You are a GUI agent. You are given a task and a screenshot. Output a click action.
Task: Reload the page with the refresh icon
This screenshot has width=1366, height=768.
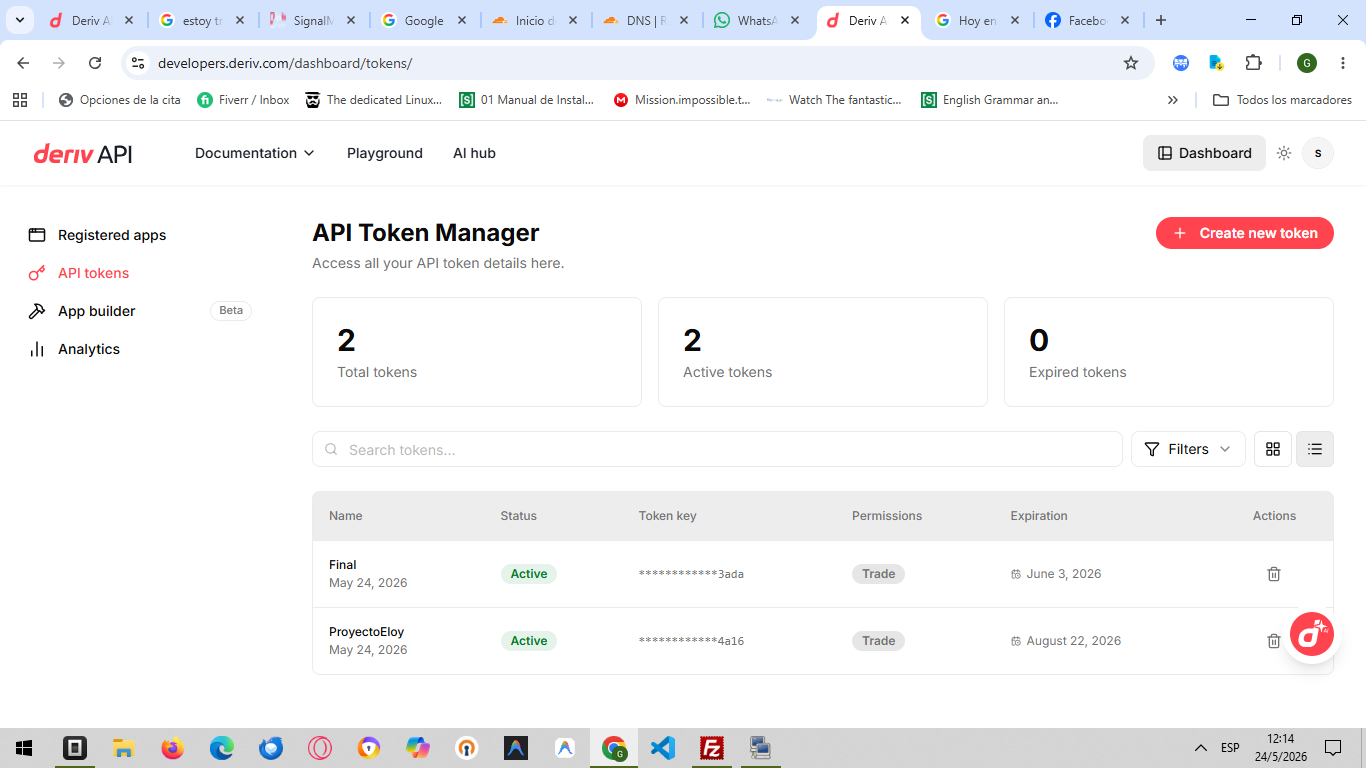click(x=95, y=63)
